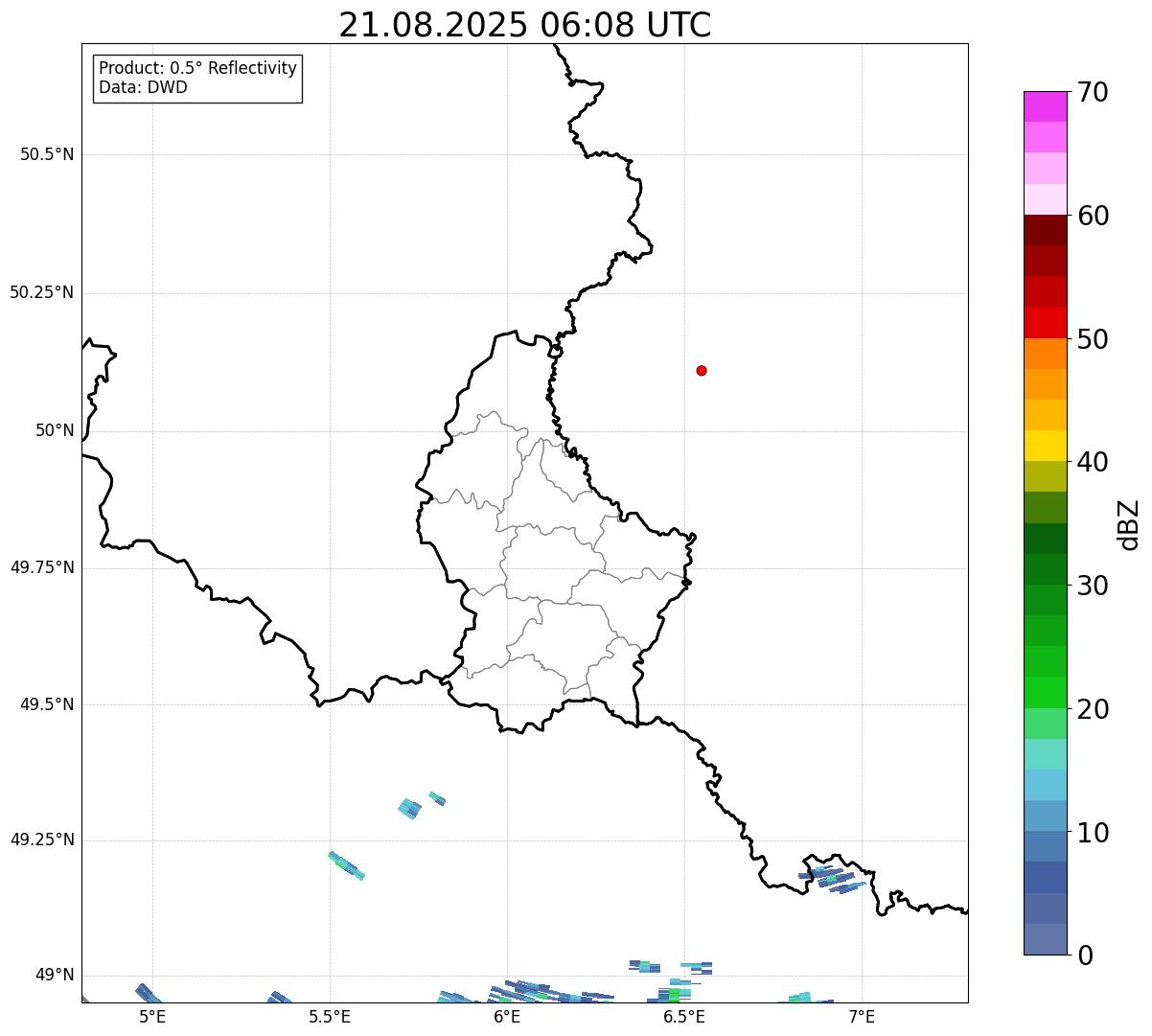Click the colorbar 40 tick label
The image size is (1152, 1036).
point(1093,462)
